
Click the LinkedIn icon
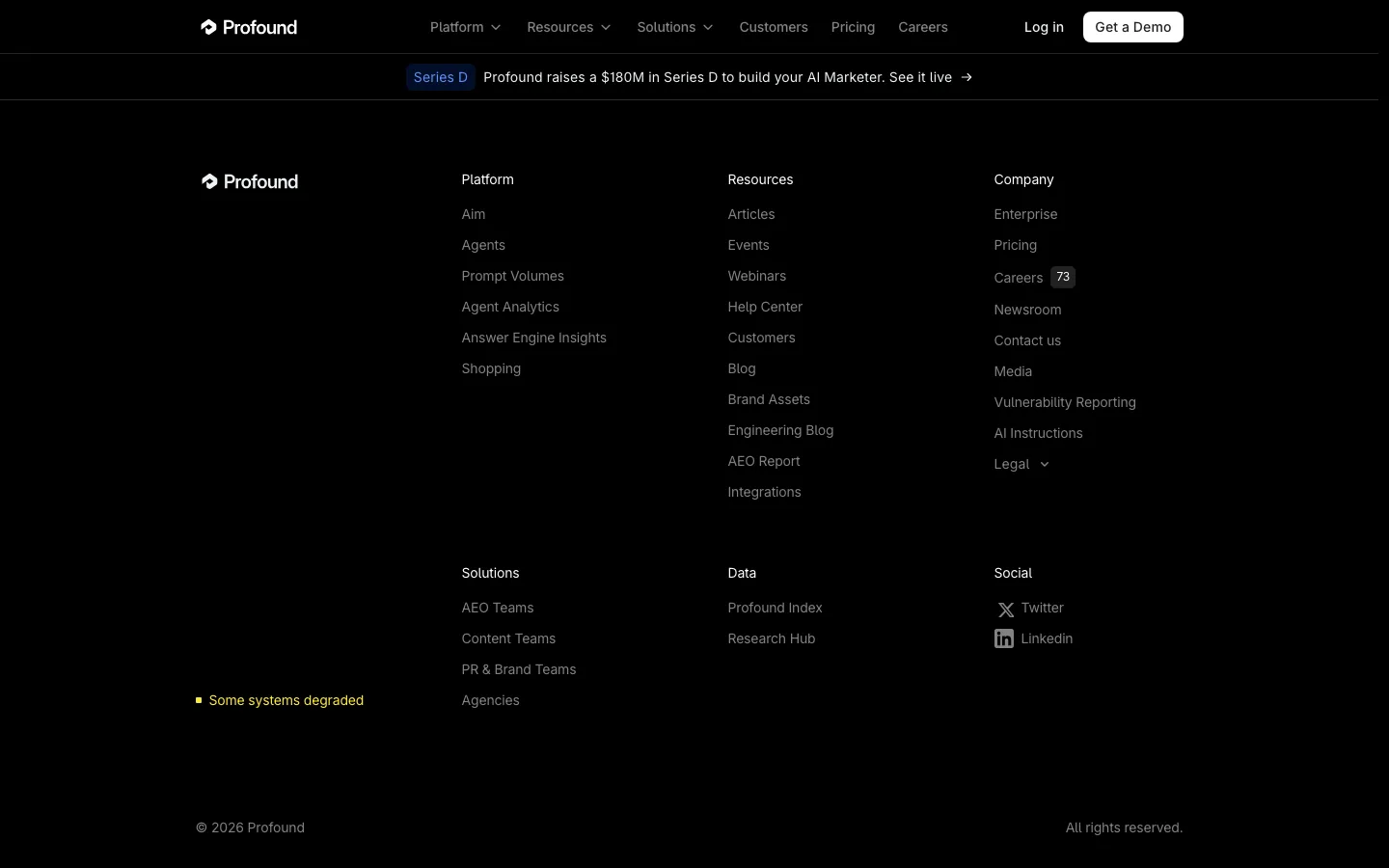pos(1004,638)
